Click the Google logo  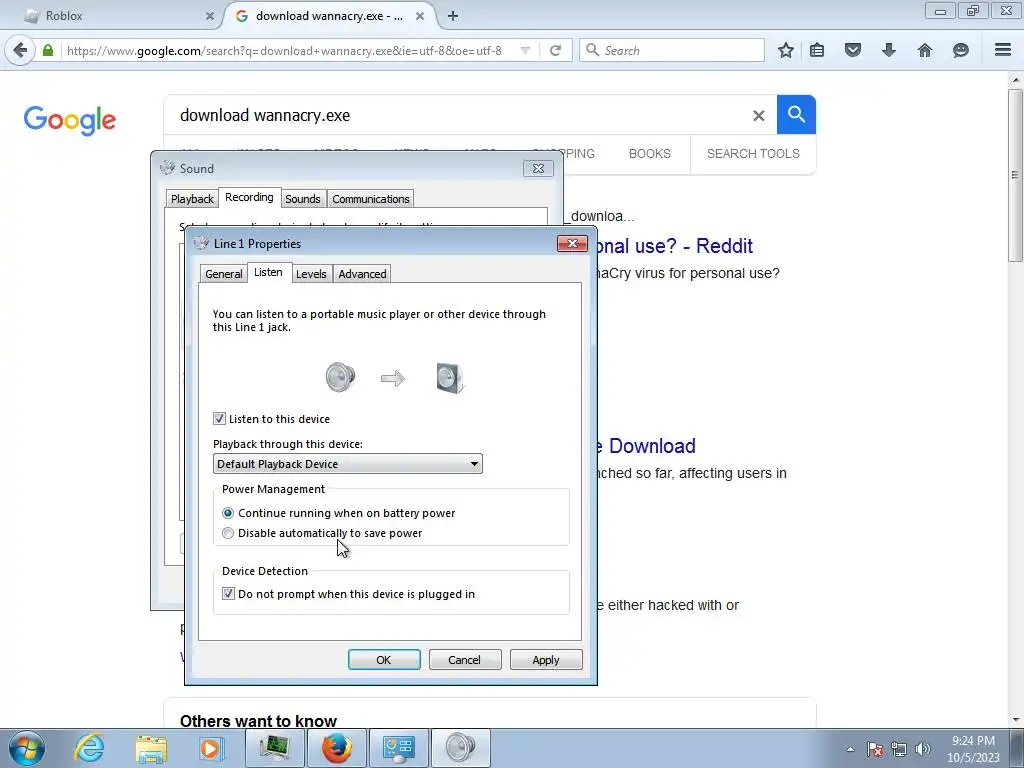click(70, 120)
